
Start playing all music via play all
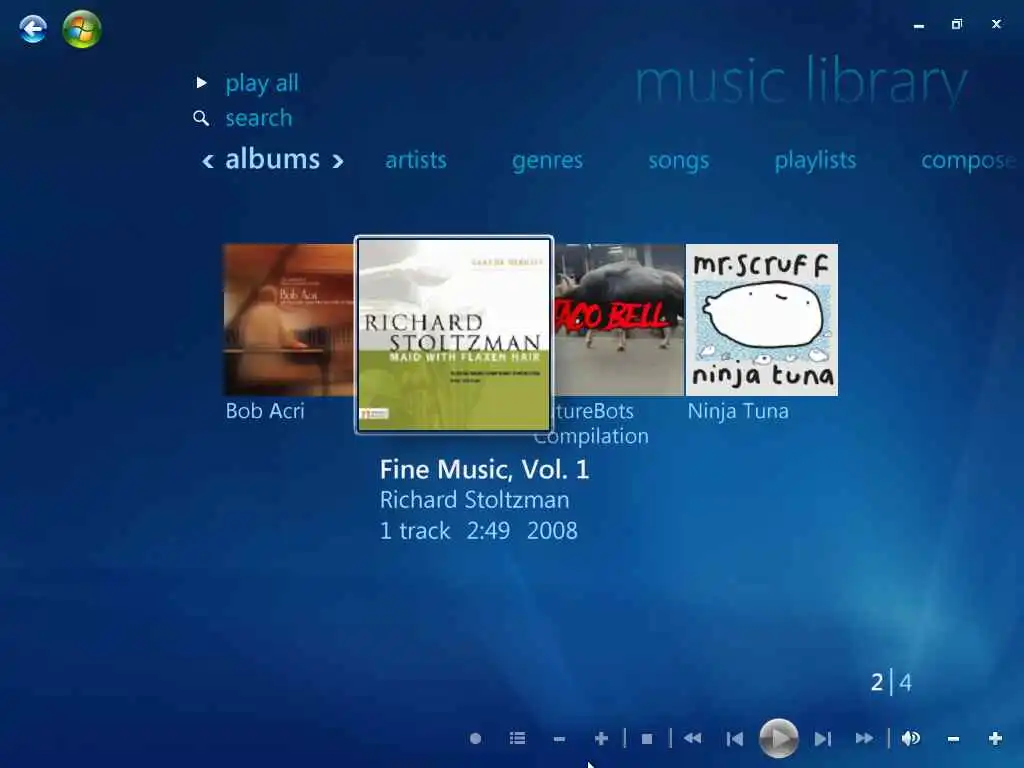pyautogui.click(x=261, y=83)
